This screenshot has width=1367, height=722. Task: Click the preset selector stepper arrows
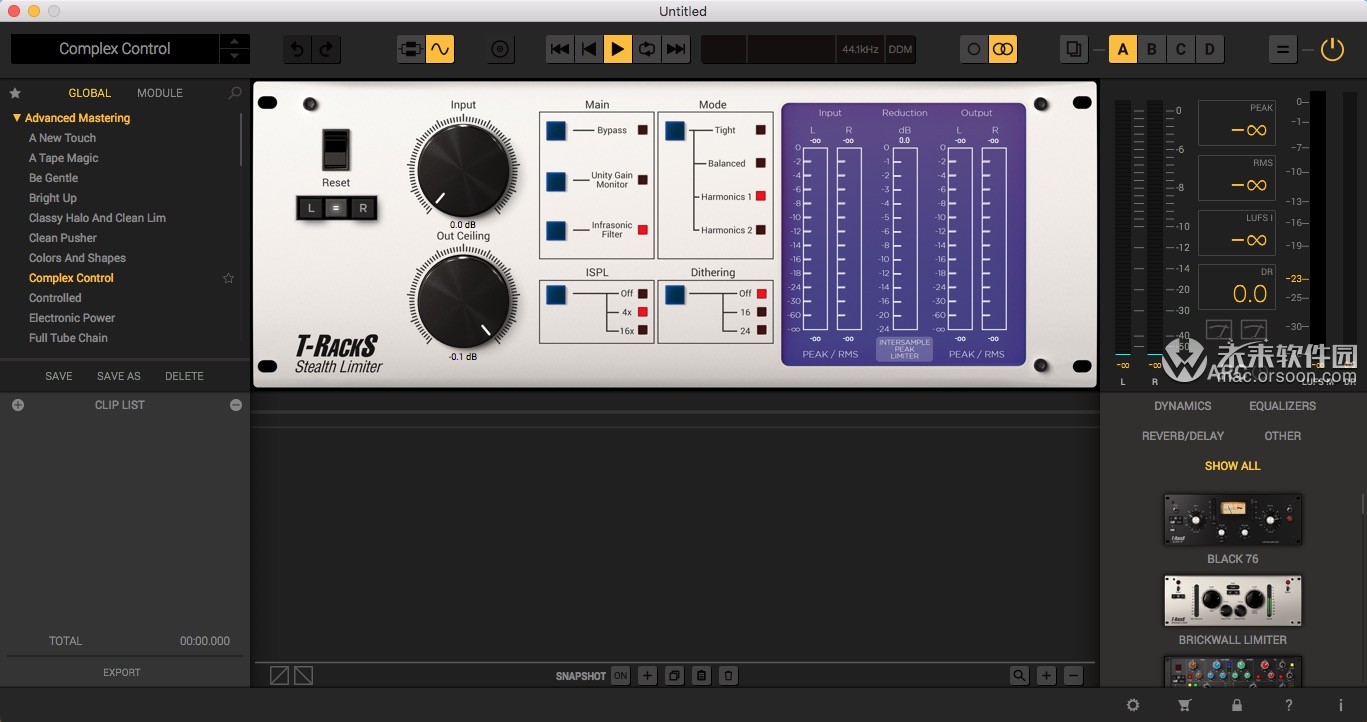coord(234,48)
